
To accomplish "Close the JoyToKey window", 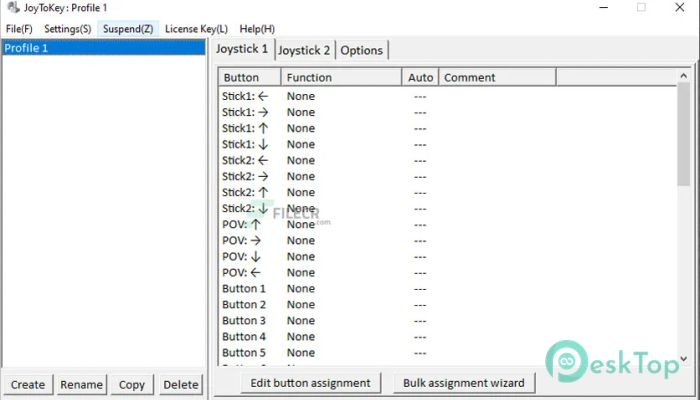I will tap(679, 8).
